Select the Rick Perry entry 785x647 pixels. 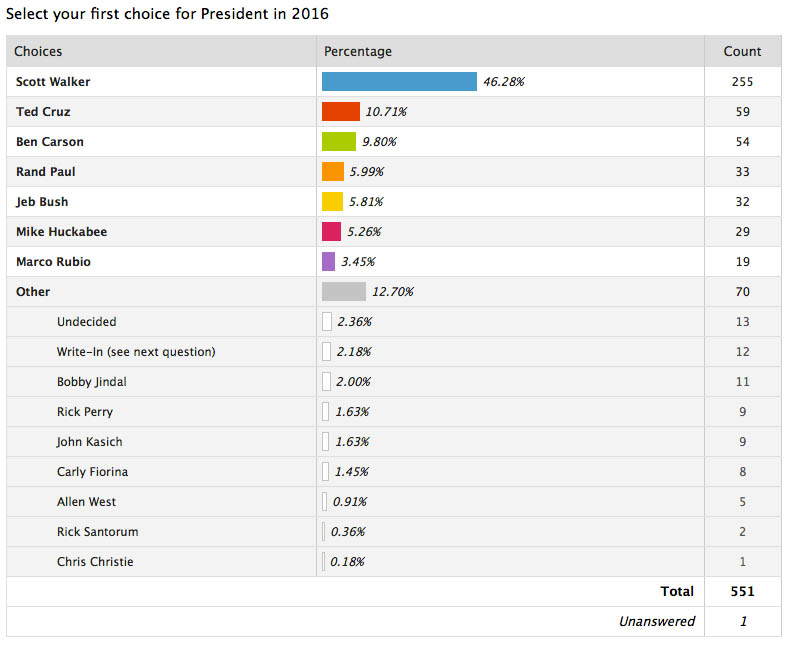click(x=85, y=412)
